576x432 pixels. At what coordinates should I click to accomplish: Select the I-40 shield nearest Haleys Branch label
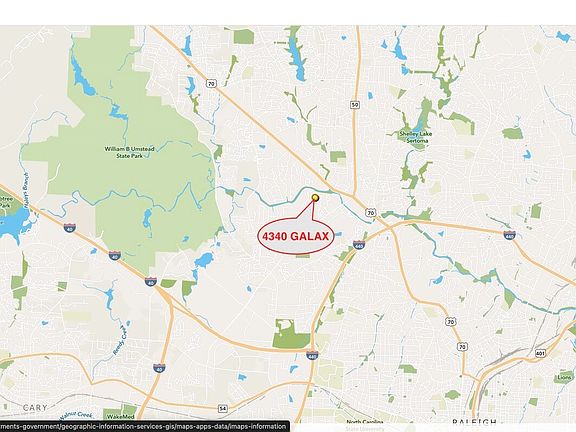pos(70,228)
